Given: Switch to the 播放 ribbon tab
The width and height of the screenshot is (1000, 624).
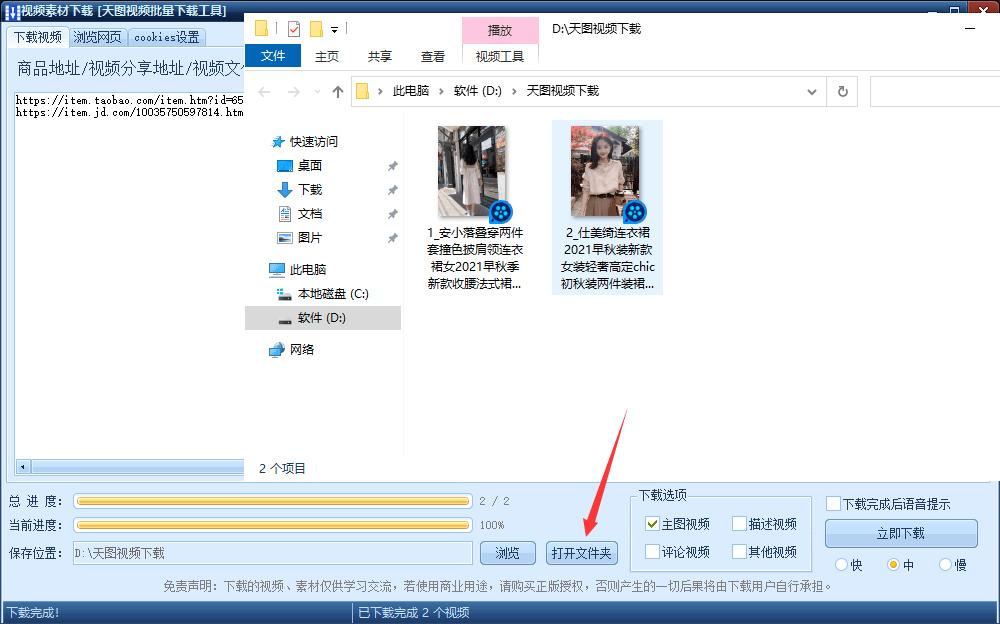Looking at the screenshot, I should point(499,31).
